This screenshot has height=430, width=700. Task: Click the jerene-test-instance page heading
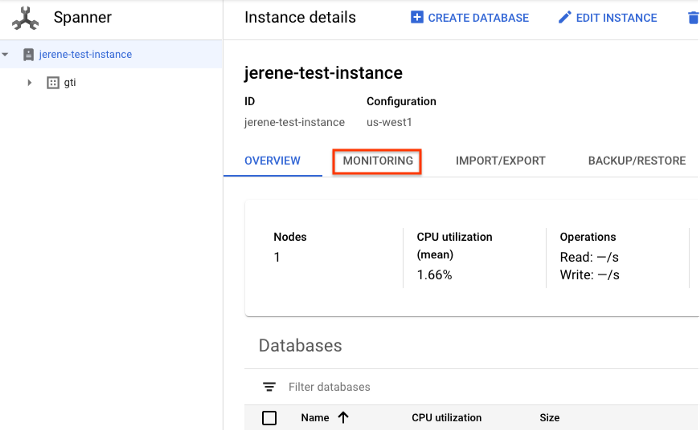point(323,73)
